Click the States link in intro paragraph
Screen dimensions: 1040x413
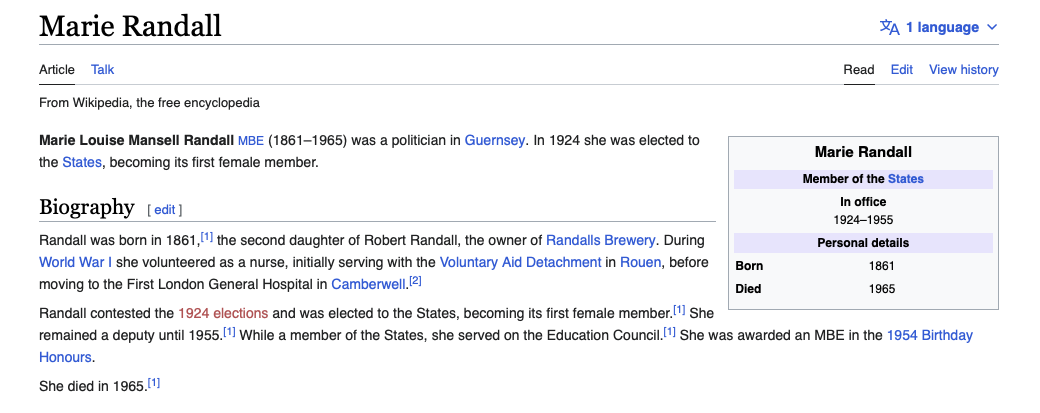coord(82,162)
